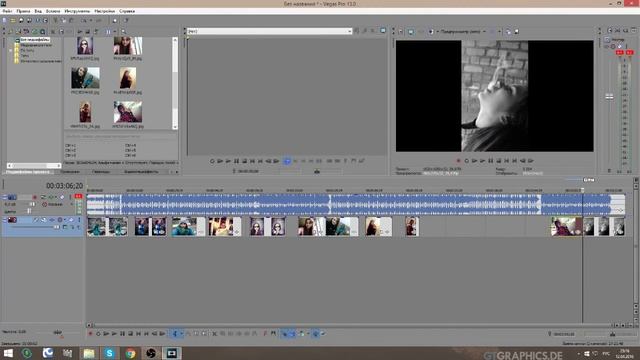Click Track FX icon on video track
The height and width of the screenshot is (360, 640).
pyautogui.click(x=52, y=220)
